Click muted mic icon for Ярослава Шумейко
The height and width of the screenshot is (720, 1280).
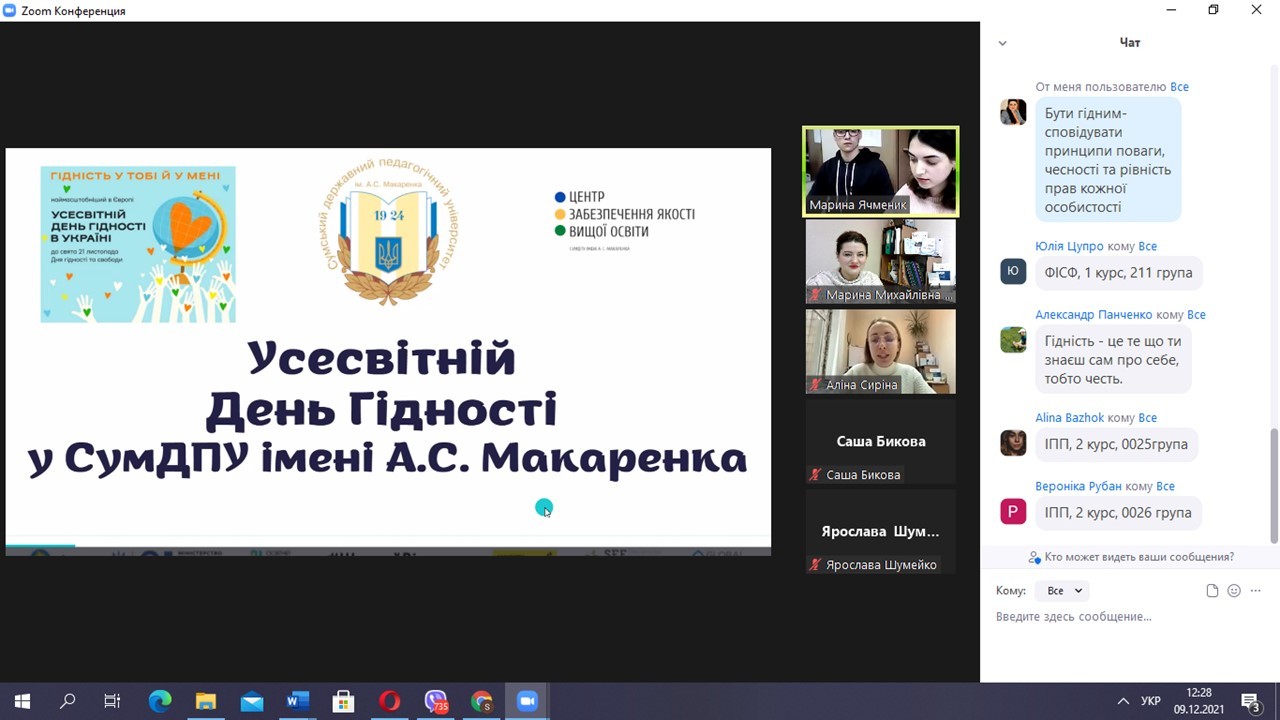tap(816, 565)
